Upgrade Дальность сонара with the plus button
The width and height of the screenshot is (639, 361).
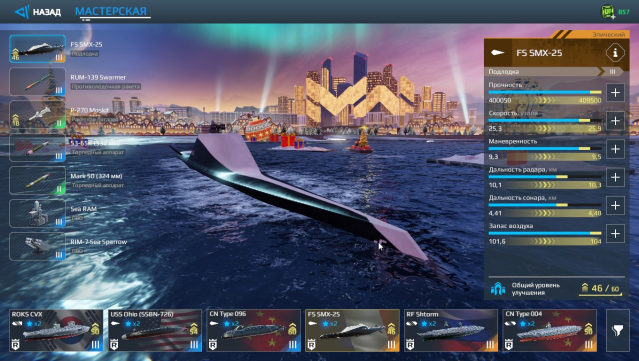615,205
